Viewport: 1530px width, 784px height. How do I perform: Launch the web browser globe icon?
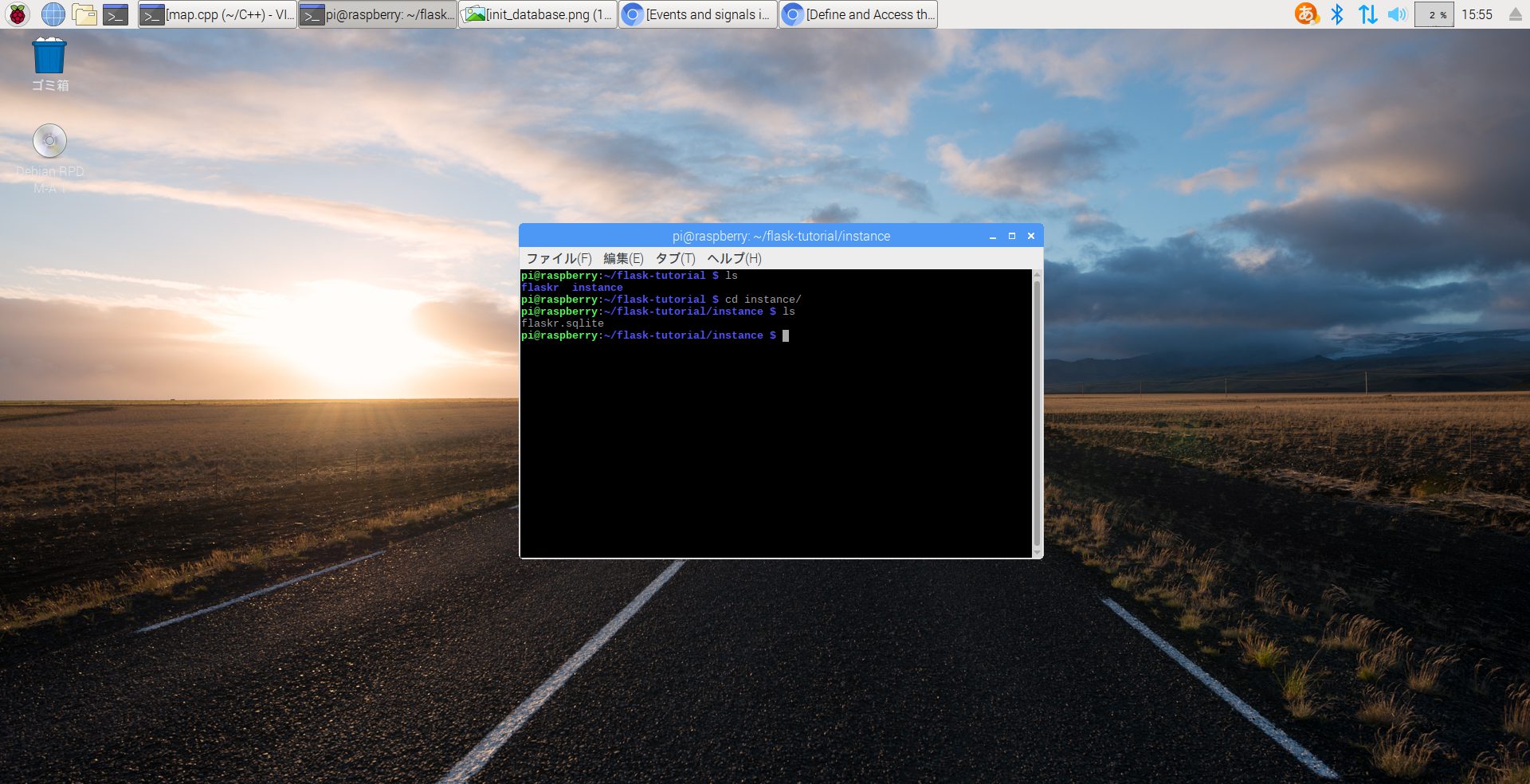point(53,14)
